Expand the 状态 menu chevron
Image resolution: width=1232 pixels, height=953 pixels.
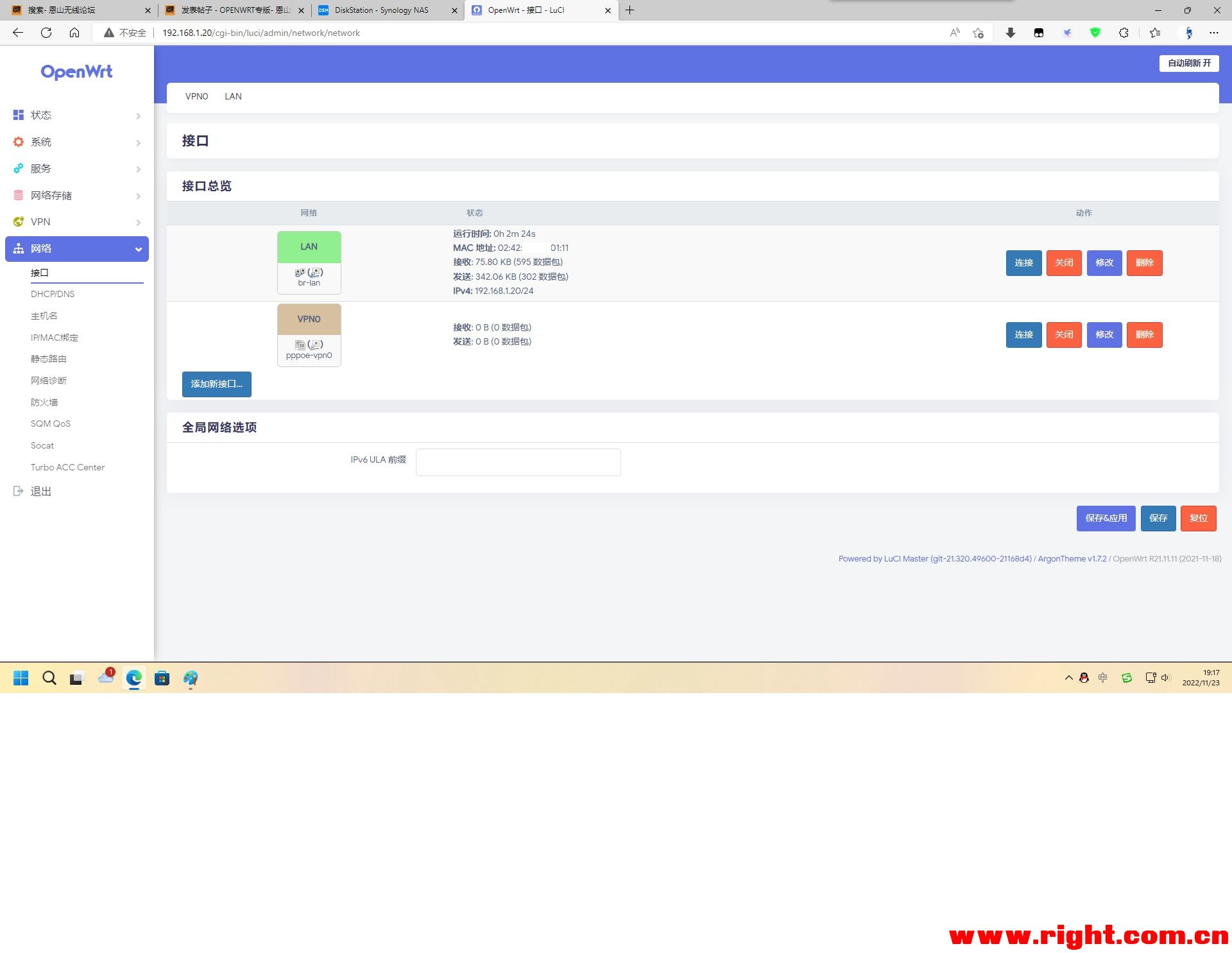[x=139, y=116]
